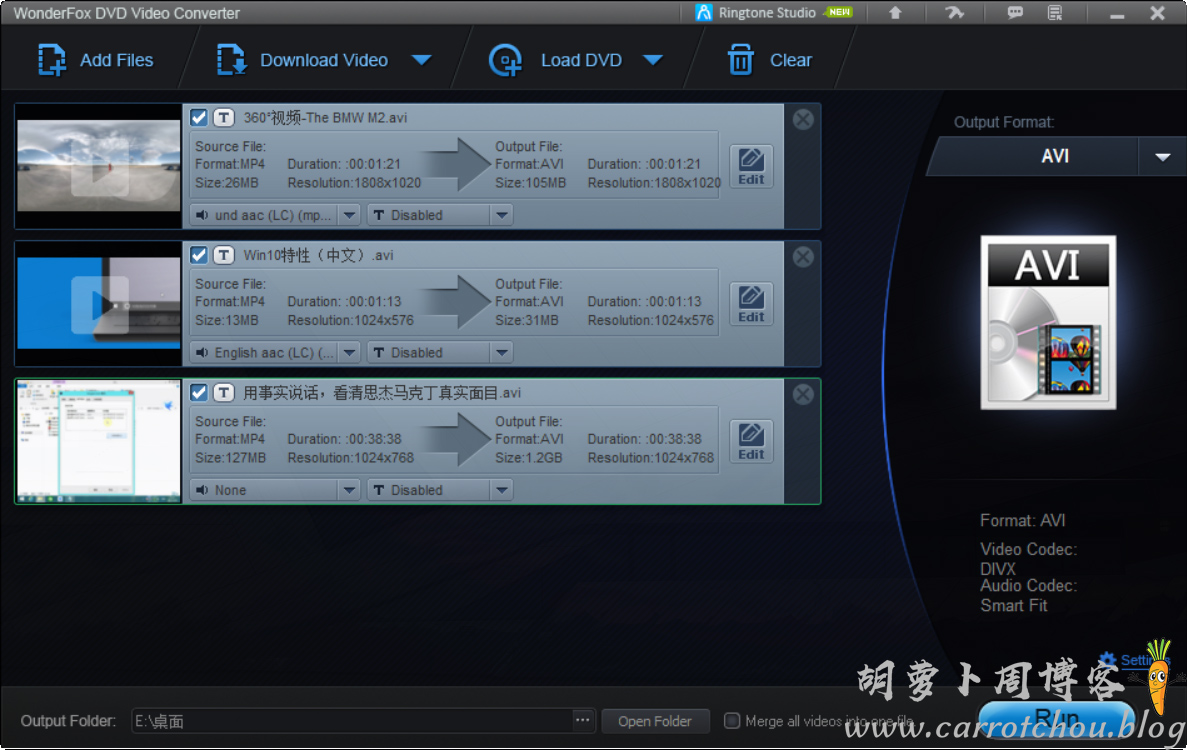Click the output Resolution:1024x768 text
The width and height of the screenshot is (1187, 750).
point(651,458)
